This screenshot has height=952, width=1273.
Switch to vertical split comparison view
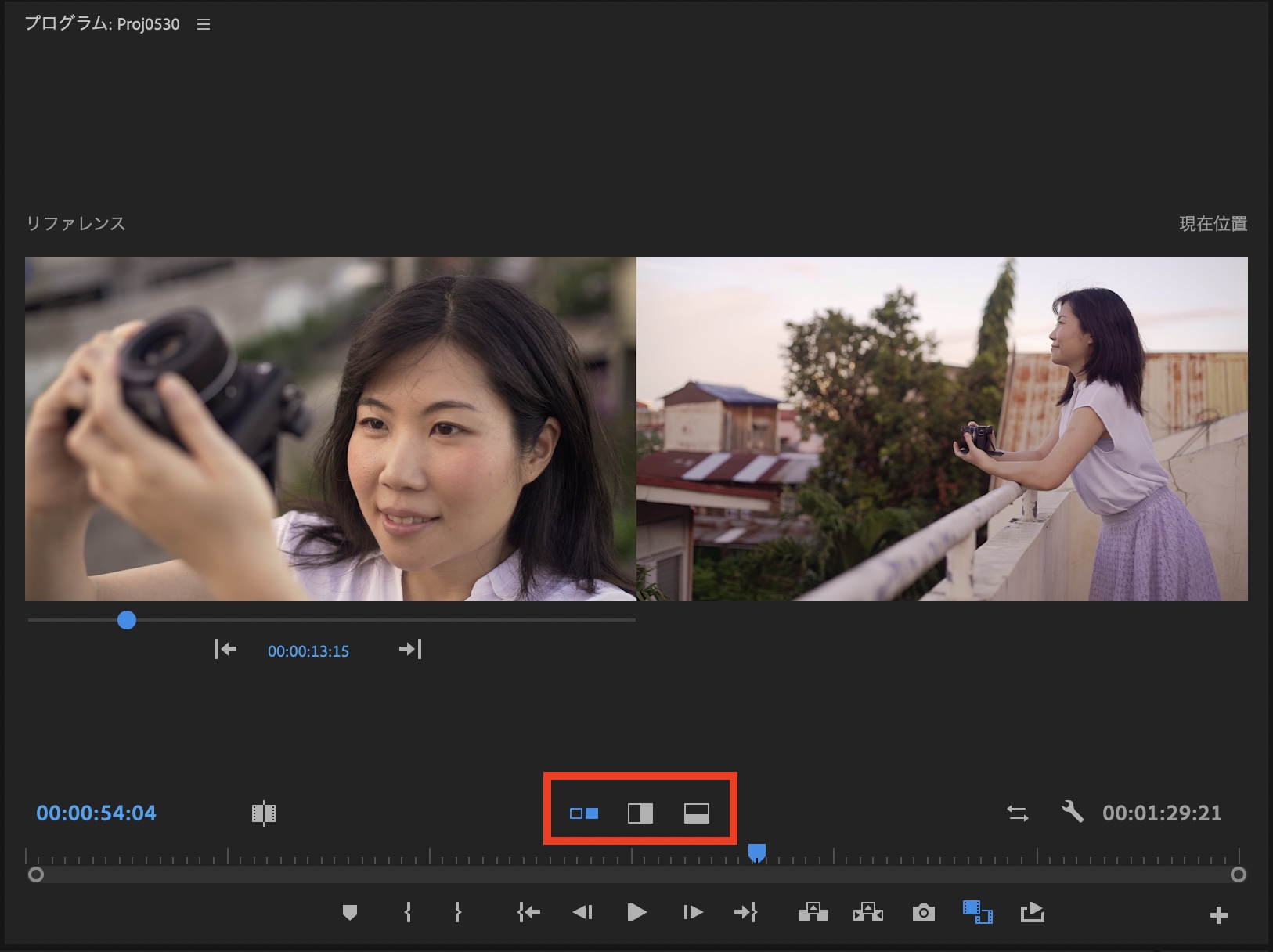(640, 813)
